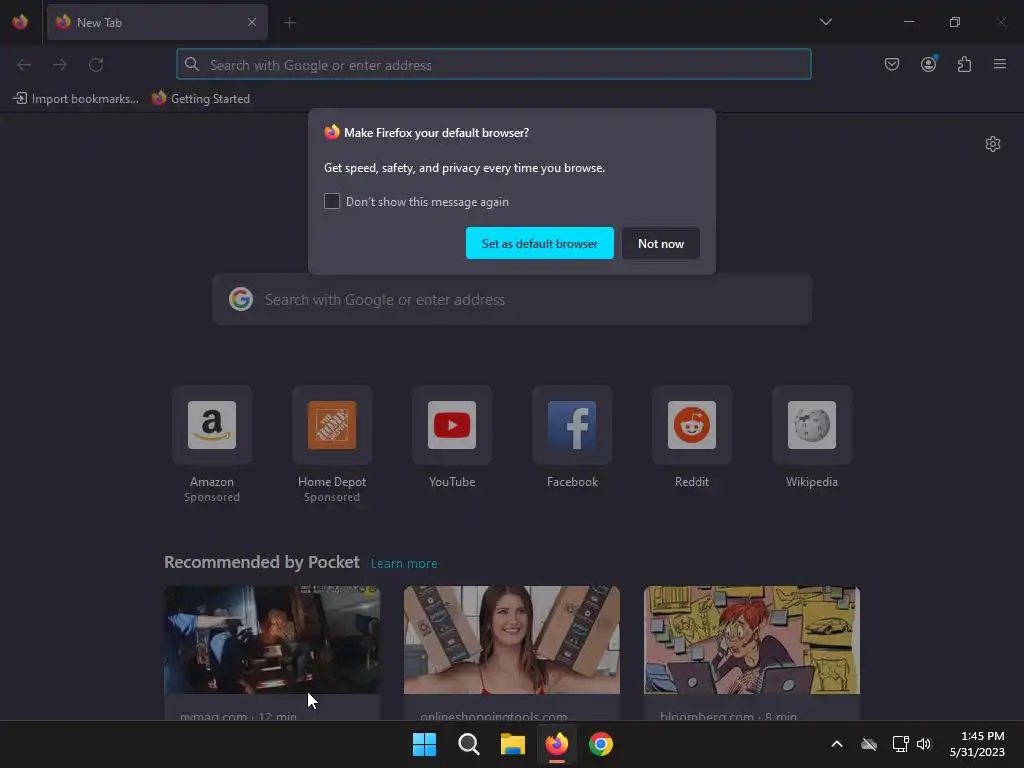Close the New Tab tab
The width and height of the screenshot is (1024, 768).
tap(252, 22)
